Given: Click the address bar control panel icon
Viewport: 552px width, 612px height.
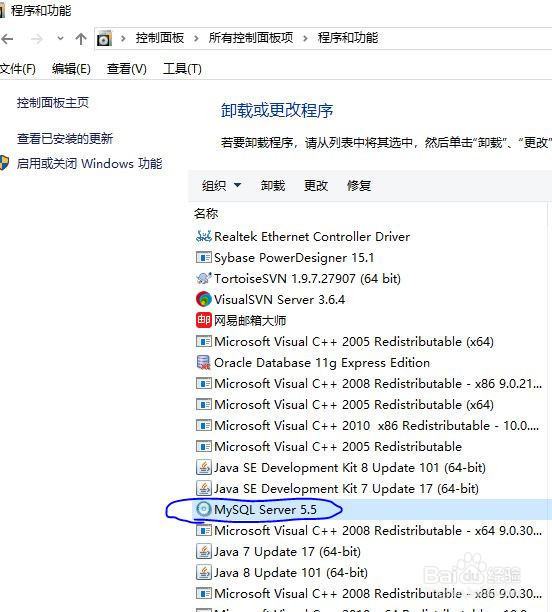Looking at the screenshot, I should click(x=104, y=39).
